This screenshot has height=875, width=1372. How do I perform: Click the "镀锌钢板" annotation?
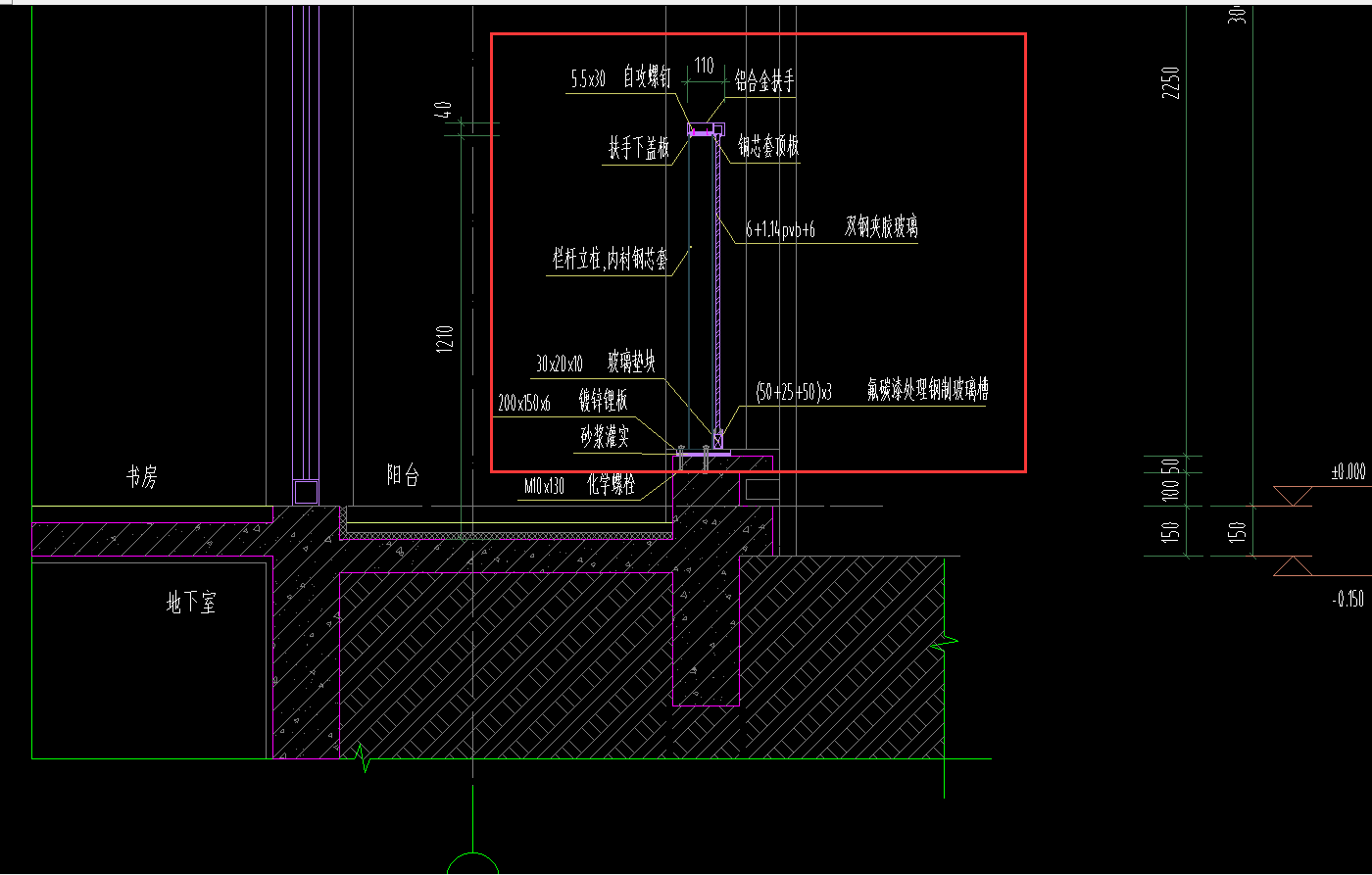603,401
